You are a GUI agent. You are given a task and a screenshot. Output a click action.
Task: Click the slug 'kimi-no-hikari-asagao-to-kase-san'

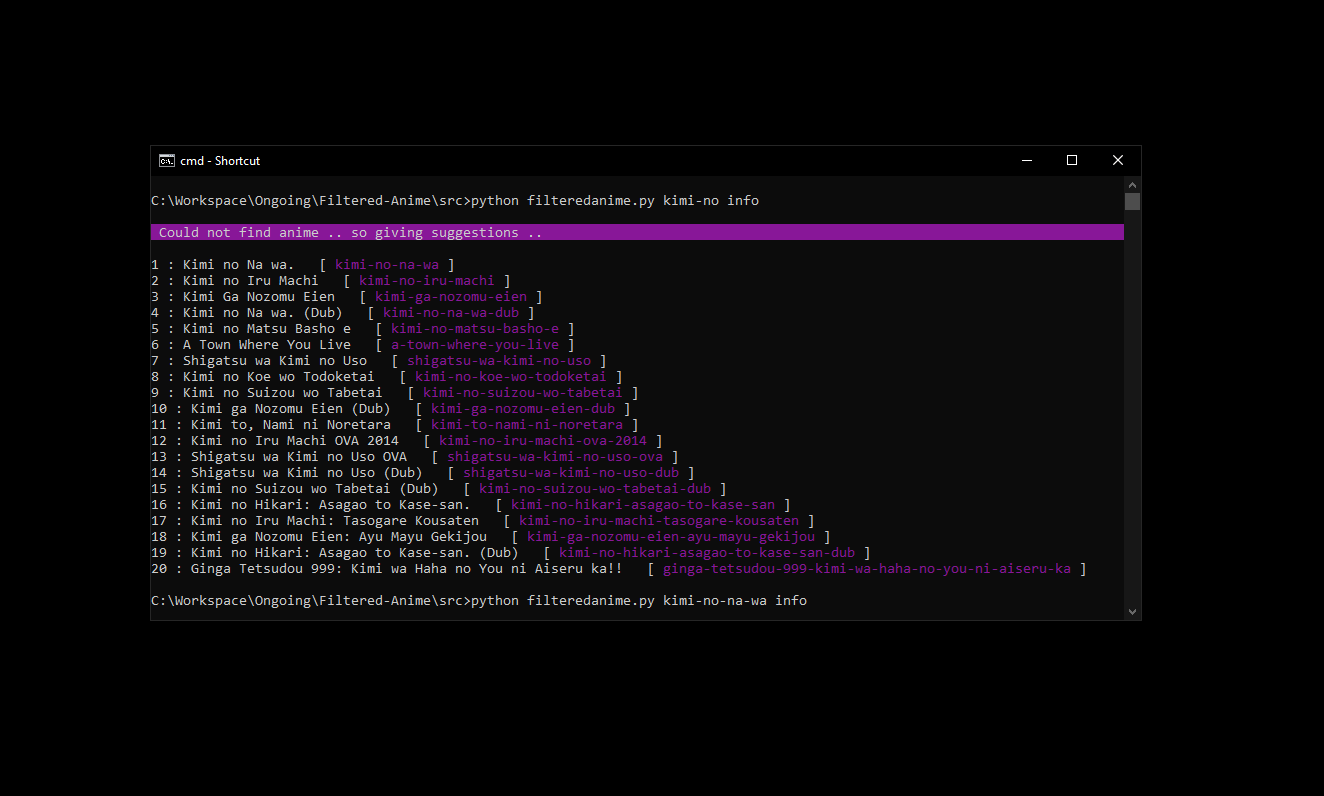[643, 505]
